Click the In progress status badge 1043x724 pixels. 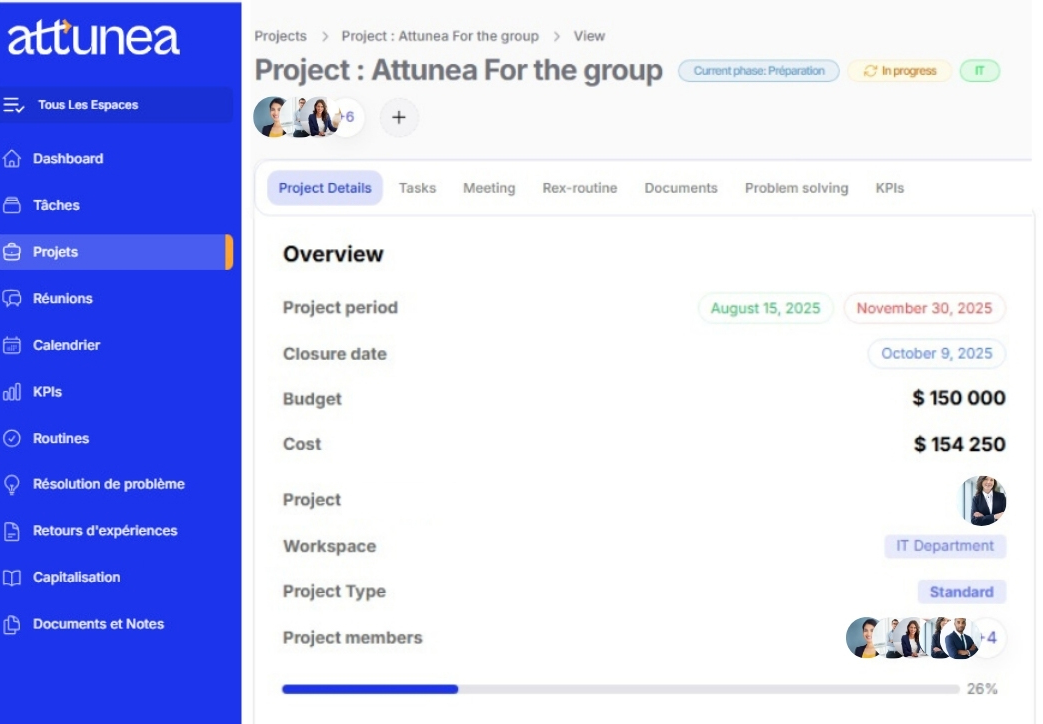coord(899,71)
